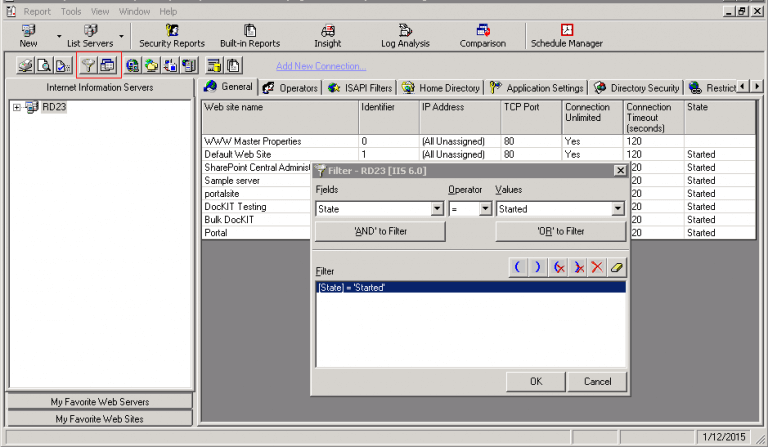Screen dimensions: 768x447
Task: Remove the closing parenthesis with the crossed icon
Action: point(578,267)
